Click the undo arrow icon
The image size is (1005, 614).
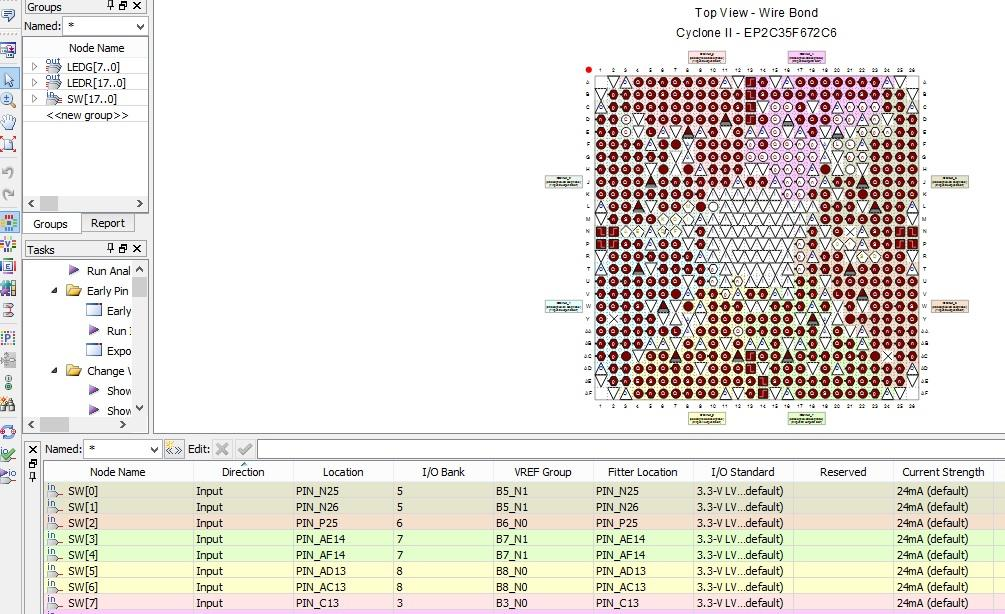[x=8, y=172]
